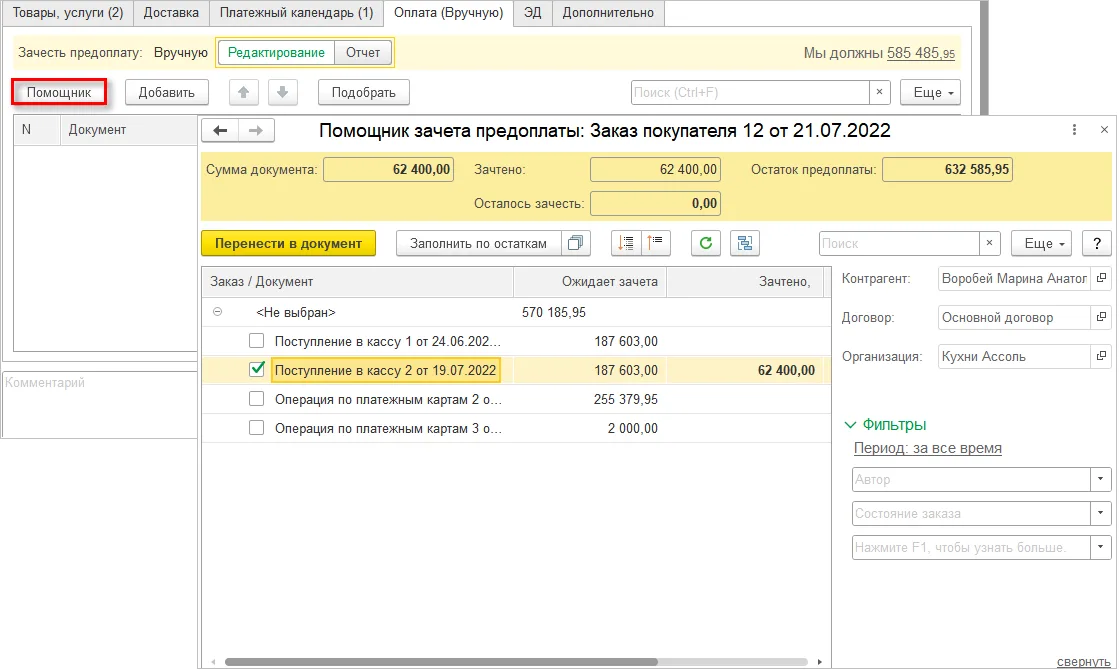Click scrollbar left arrow
Screen dimensions: 1119x670
[x=213, y=662]
